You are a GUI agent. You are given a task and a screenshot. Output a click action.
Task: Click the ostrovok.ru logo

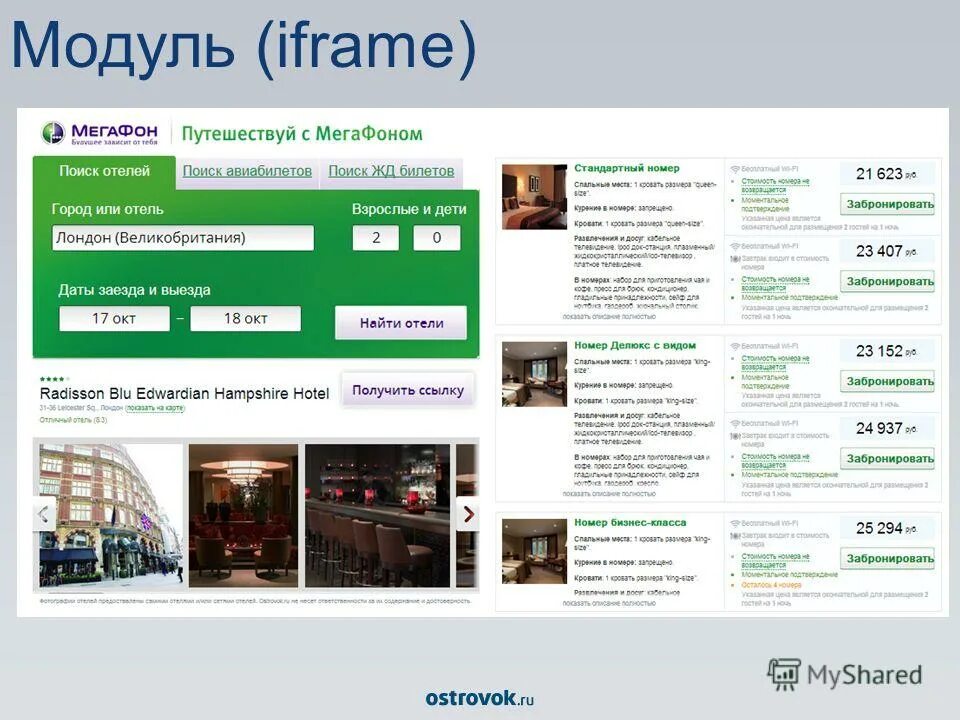[479, 698]
